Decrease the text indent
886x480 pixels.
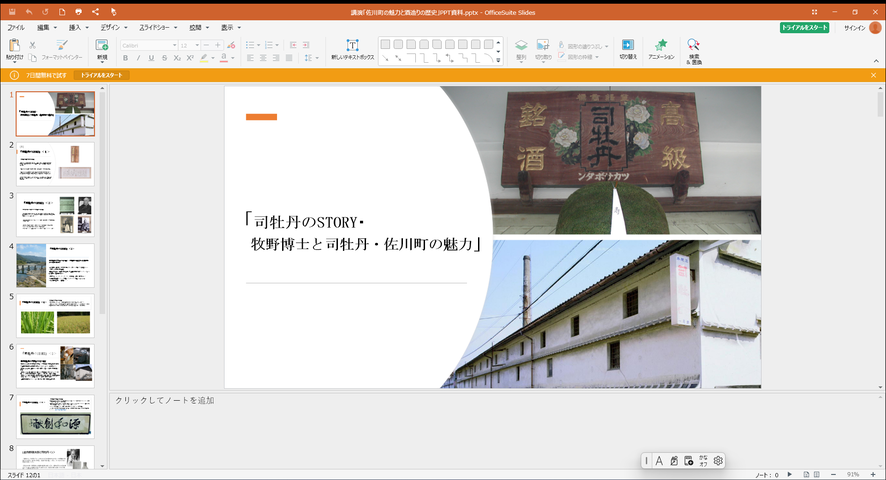293,45
